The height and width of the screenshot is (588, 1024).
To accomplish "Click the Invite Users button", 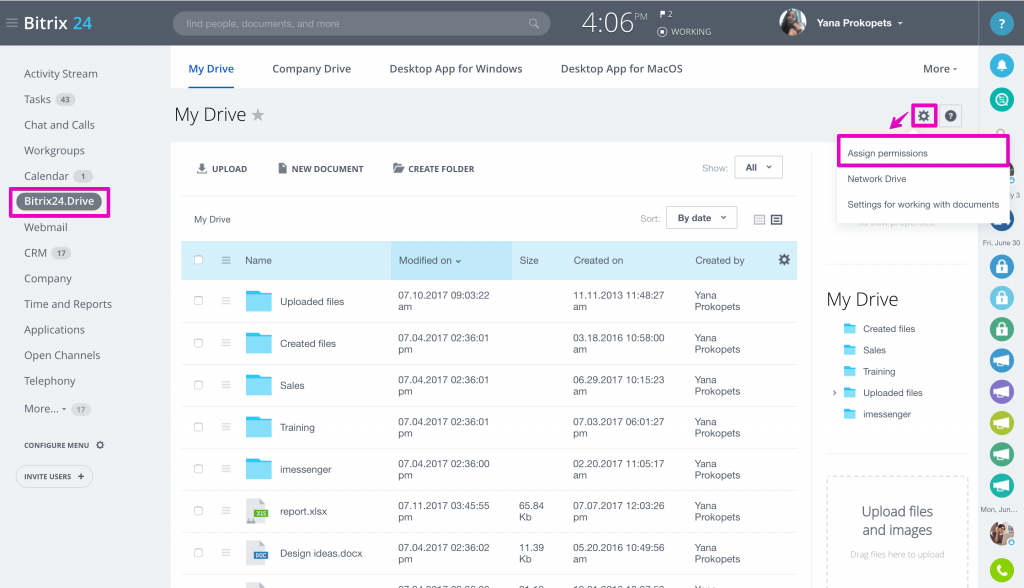I will 54,476.
